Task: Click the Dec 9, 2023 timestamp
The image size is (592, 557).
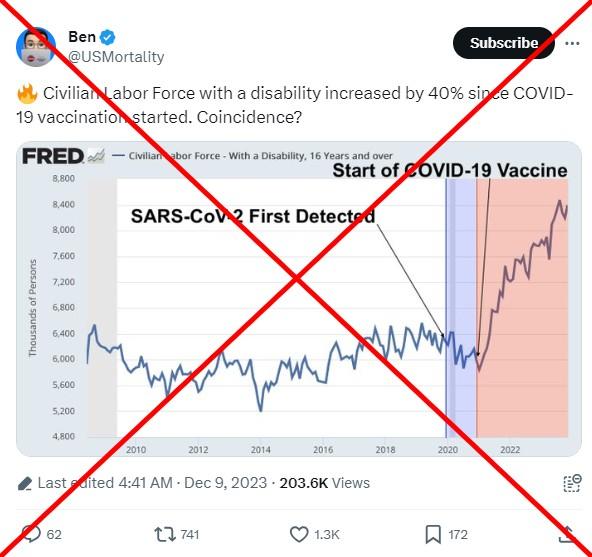Action: point(225,483)
